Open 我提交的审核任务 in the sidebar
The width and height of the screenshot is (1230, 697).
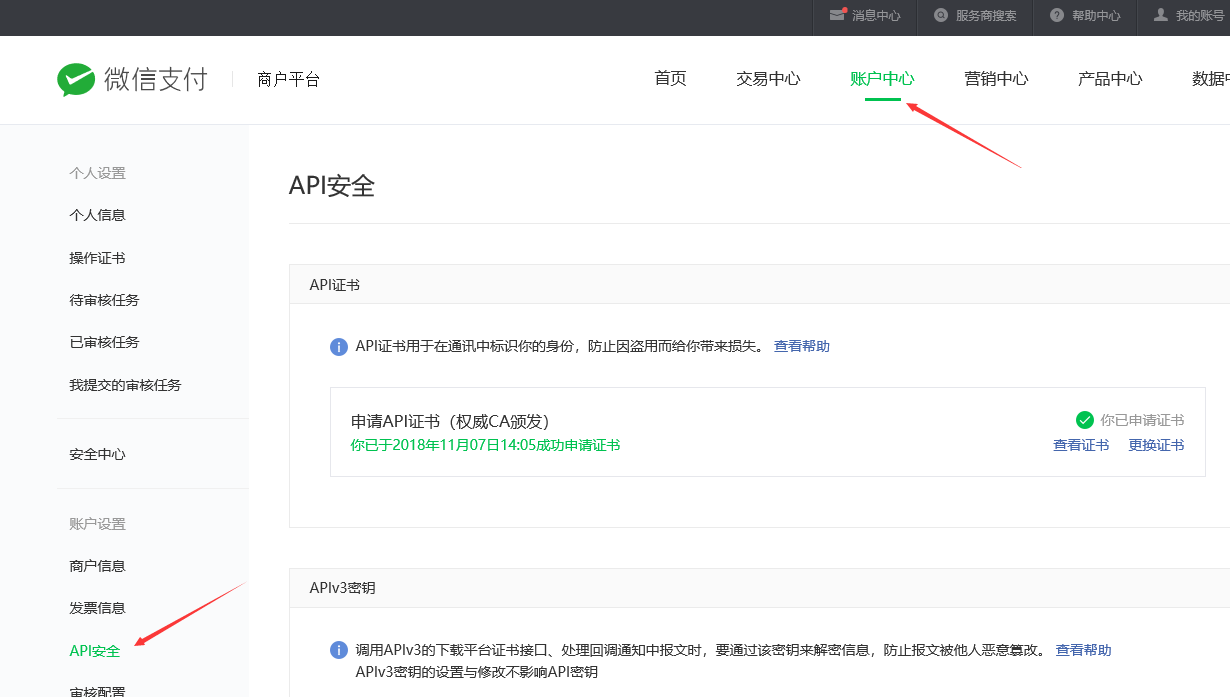(125, 385)
